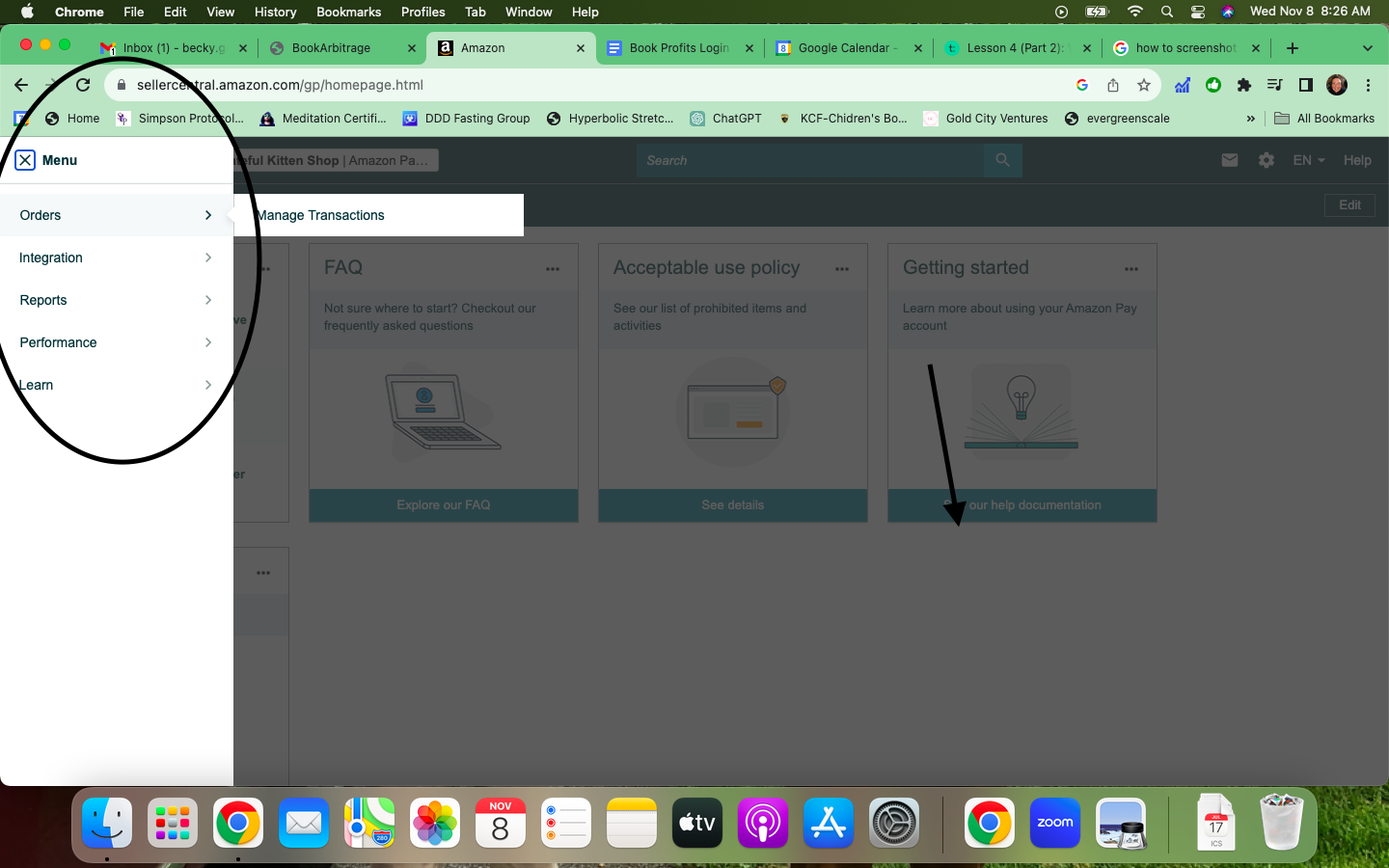Open Finder from the Dock
Image resolution: width=1389 pixels, height=868 pixels.
107,823
